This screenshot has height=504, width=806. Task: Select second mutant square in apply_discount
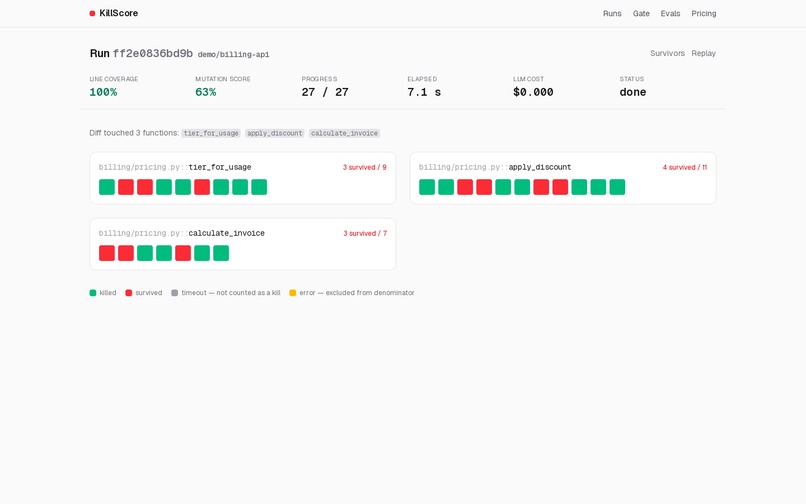tap(446, 187)
